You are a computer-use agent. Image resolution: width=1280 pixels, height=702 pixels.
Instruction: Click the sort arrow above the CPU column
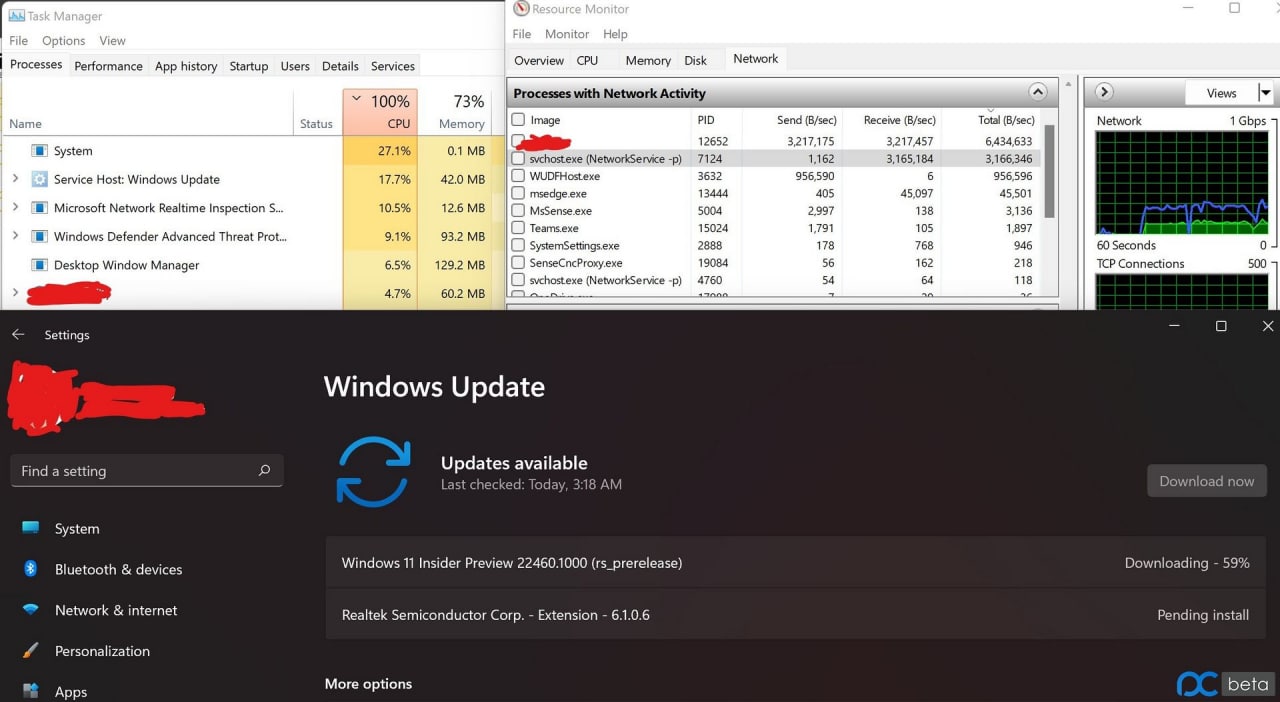[357, 100]
